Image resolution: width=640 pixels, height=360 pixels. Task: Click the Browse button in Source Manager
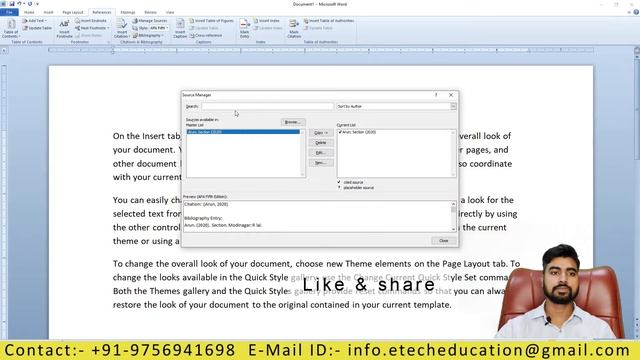tap(293, 122)
